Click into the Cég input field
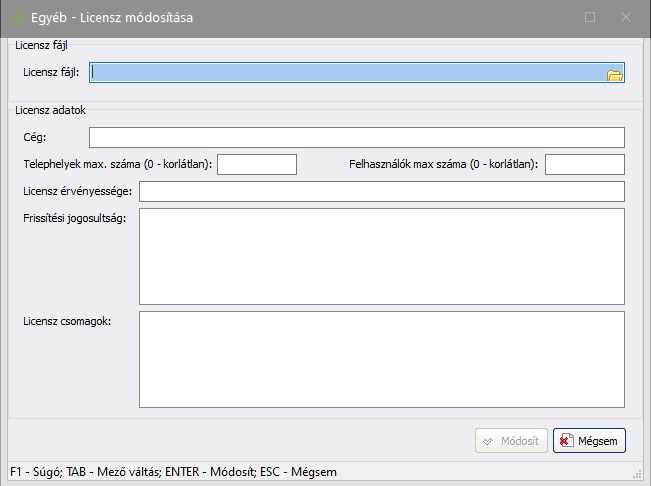651x486 pixels. pyautogui.click(x=356, y=137)
